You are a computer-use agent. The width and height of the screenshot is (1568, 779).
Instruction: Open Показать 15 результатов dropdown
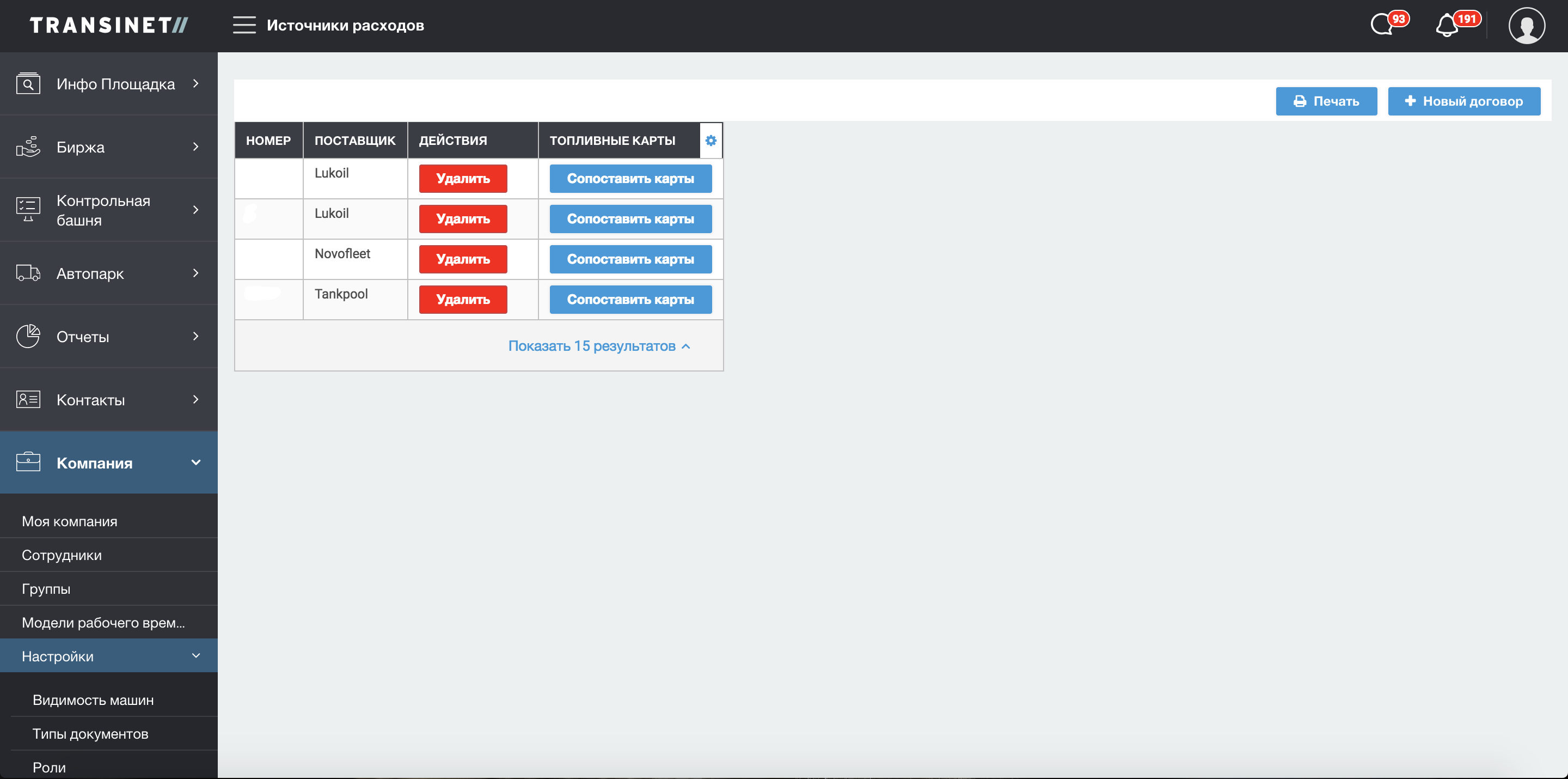[x=599, y=346]
